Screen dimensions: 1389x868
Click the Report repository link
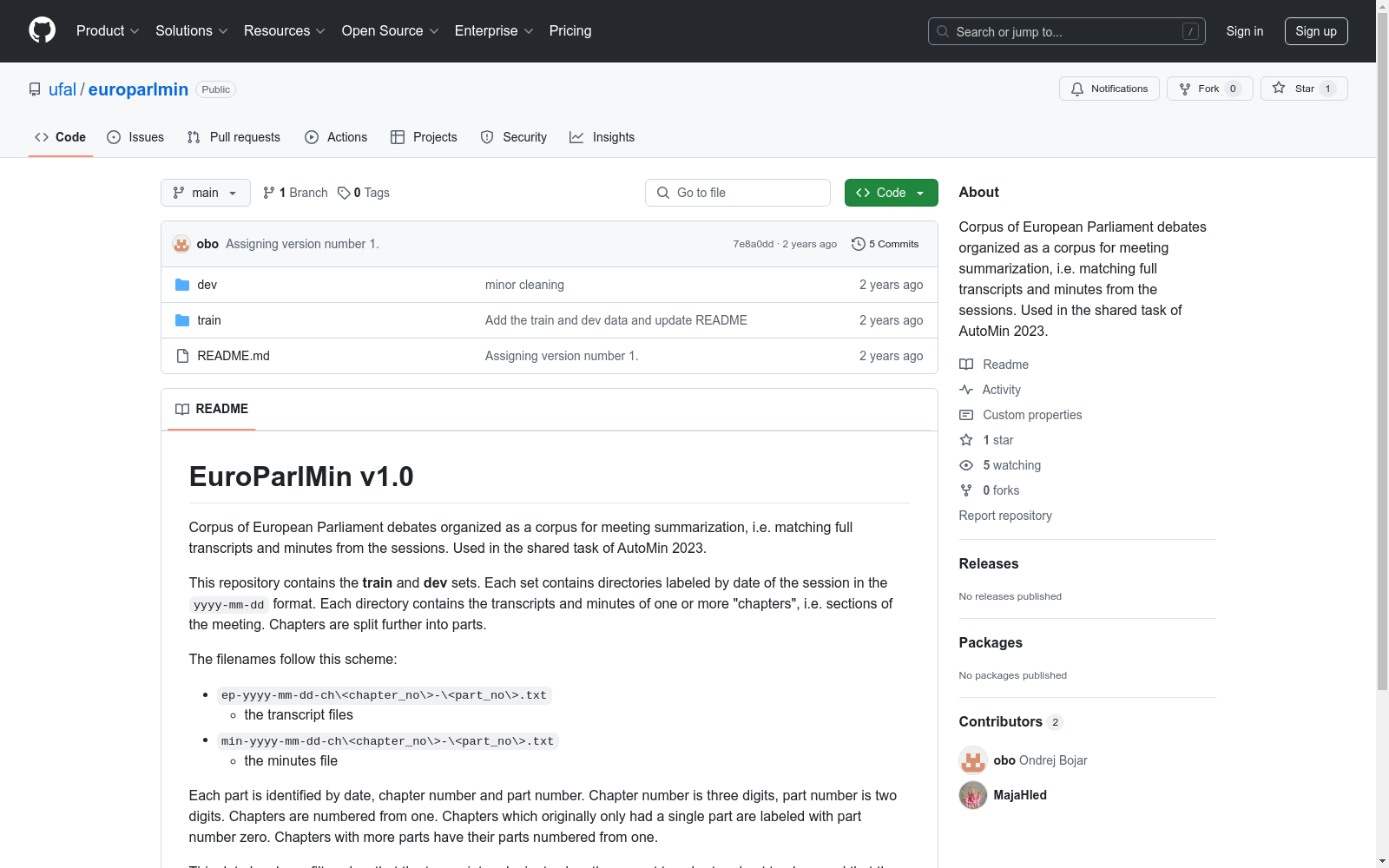pos(1005,516)
